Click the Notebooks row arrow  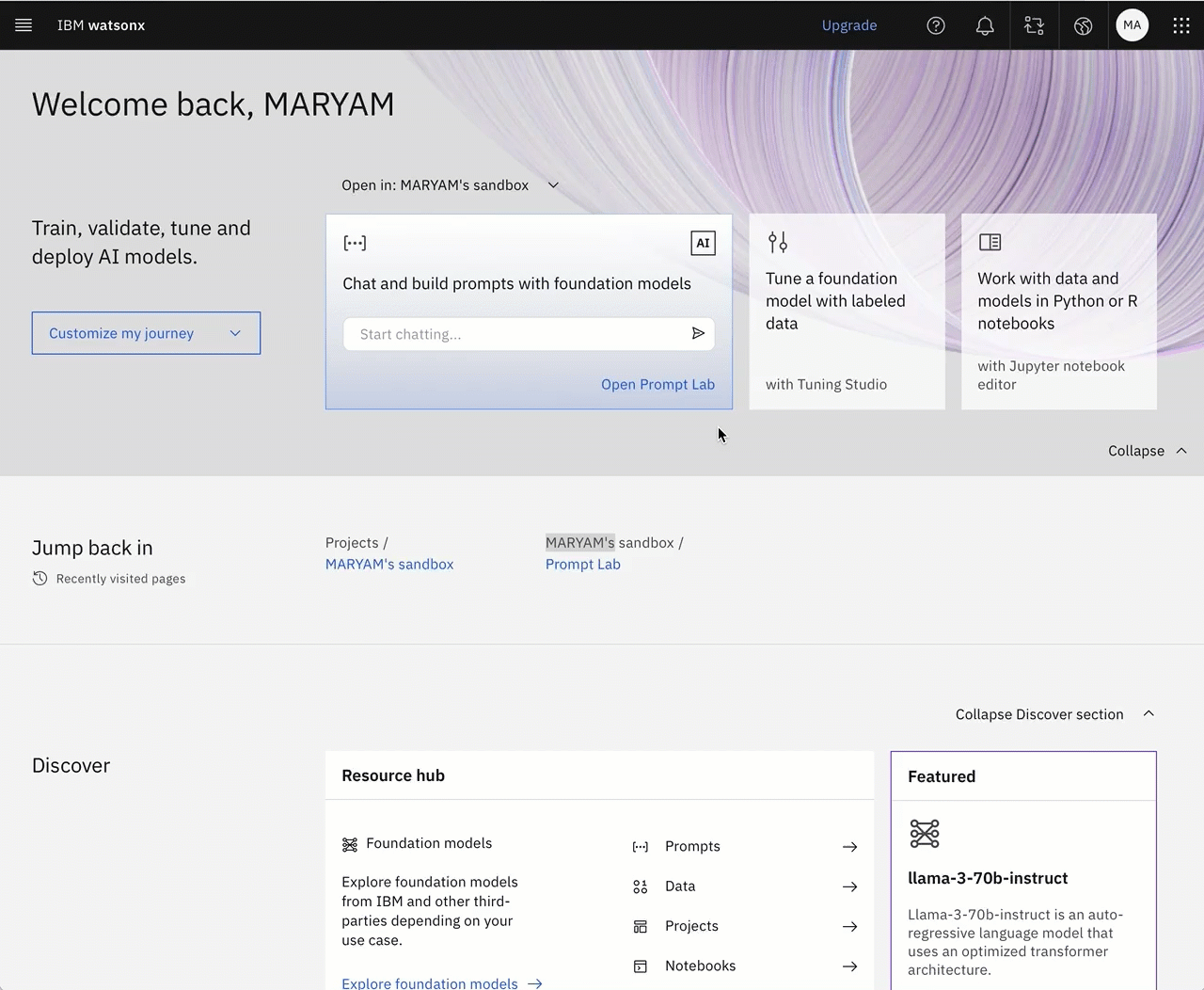coord(849,966)
